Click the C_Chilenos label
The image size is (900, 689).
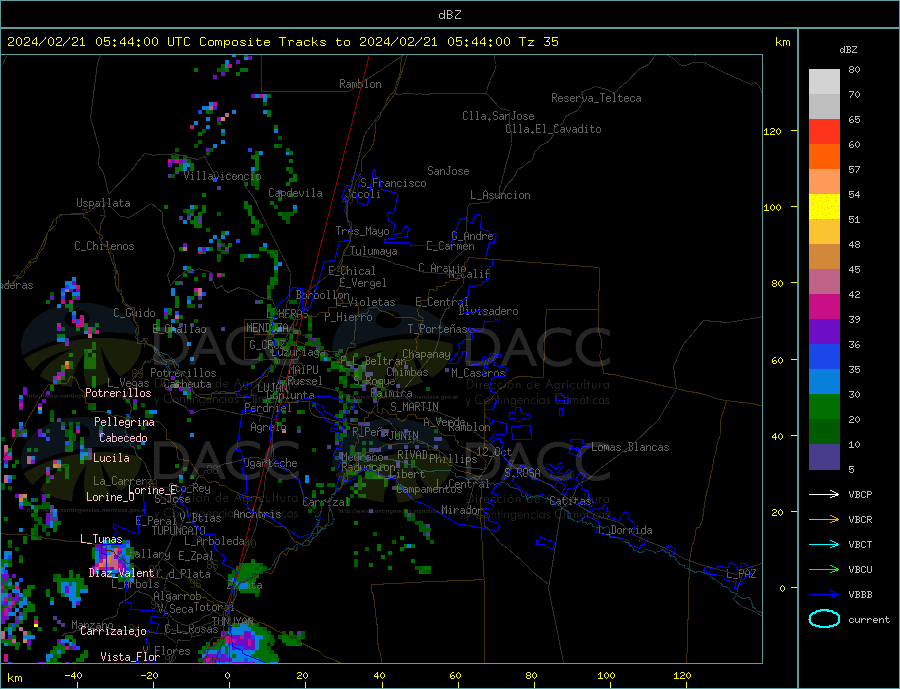(104, 246)
